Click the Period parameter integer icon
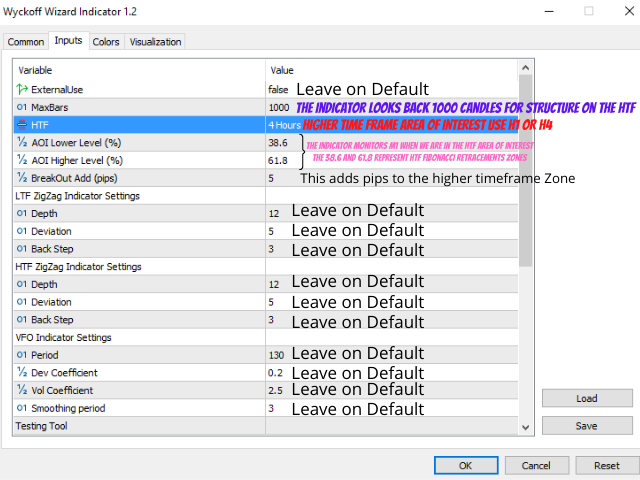 point(22,355)
